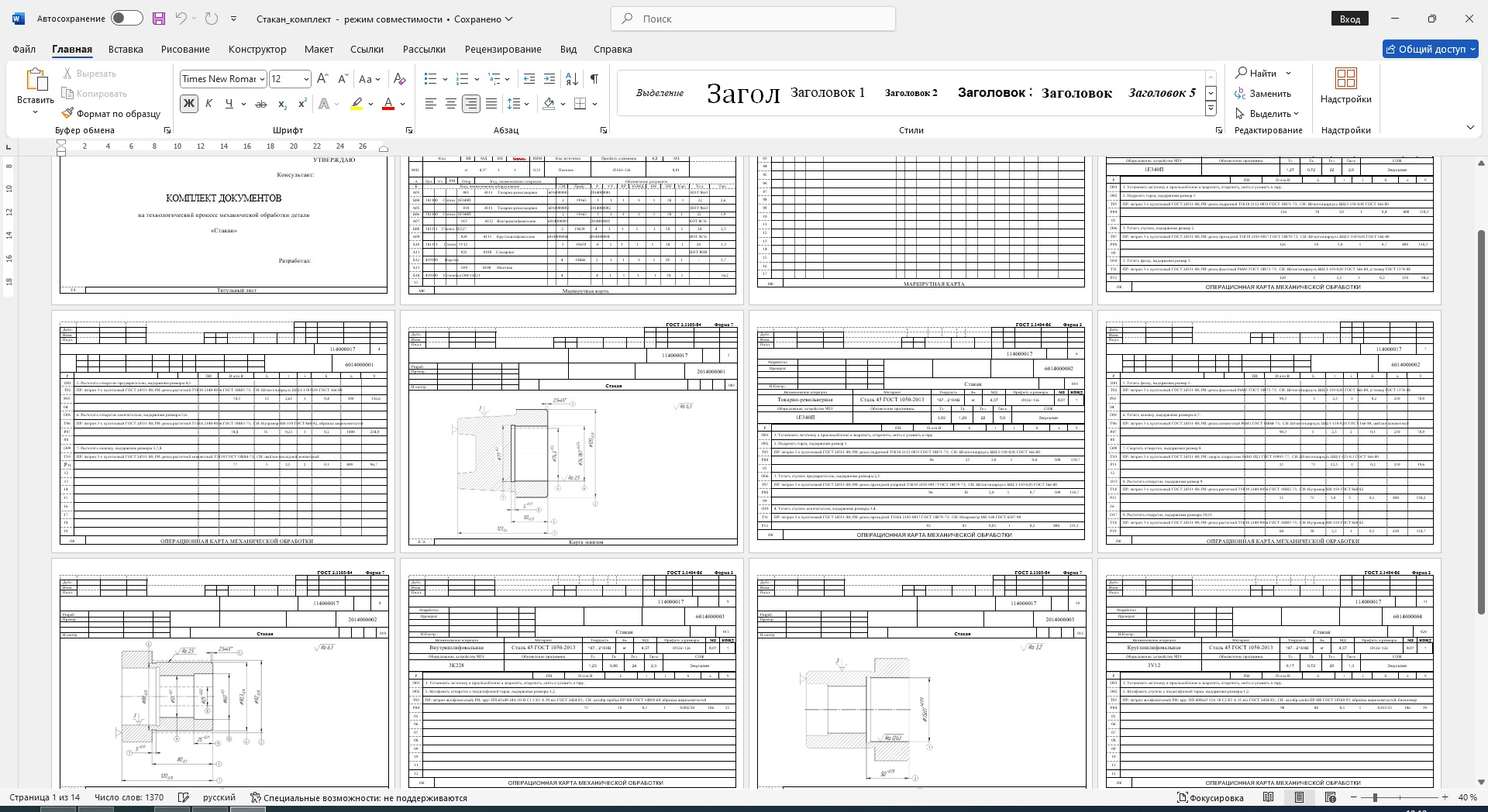Toggle Underline (Ч) formatting
The height and width of the screenshot is (812, 1488).
click(229, 103)
